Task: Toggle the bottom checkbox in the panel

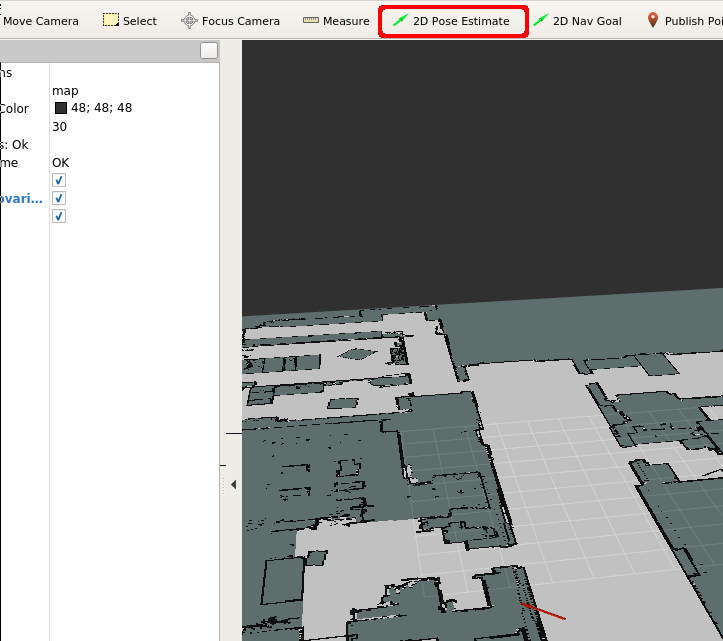Action: pos(59,216)
